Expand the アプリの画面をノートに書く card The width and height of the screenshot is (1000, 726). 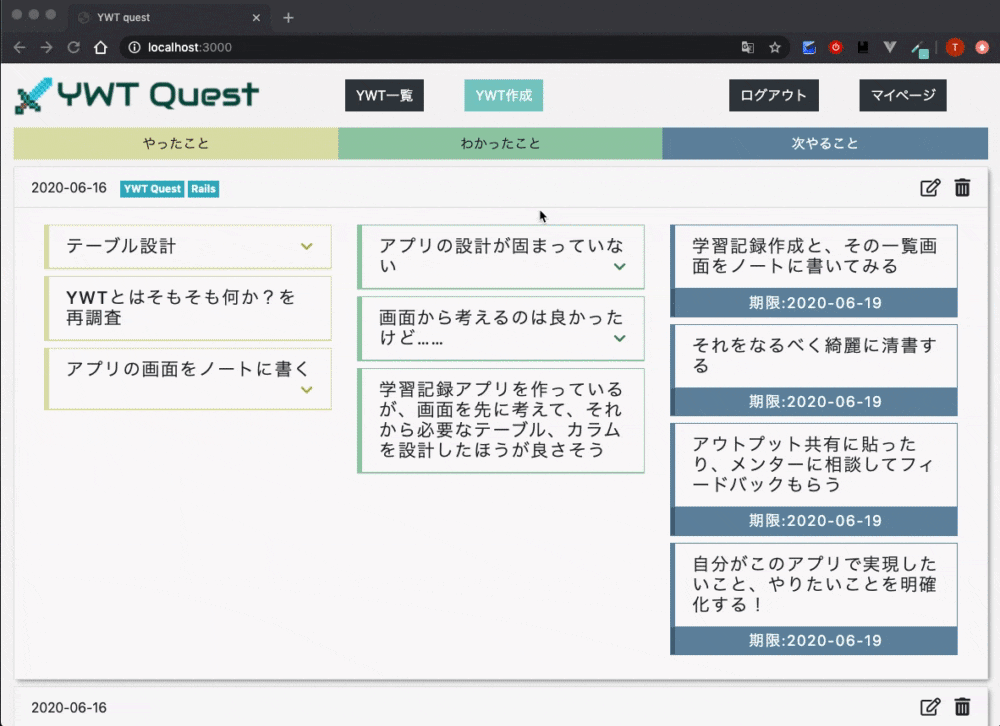(307, 392)
